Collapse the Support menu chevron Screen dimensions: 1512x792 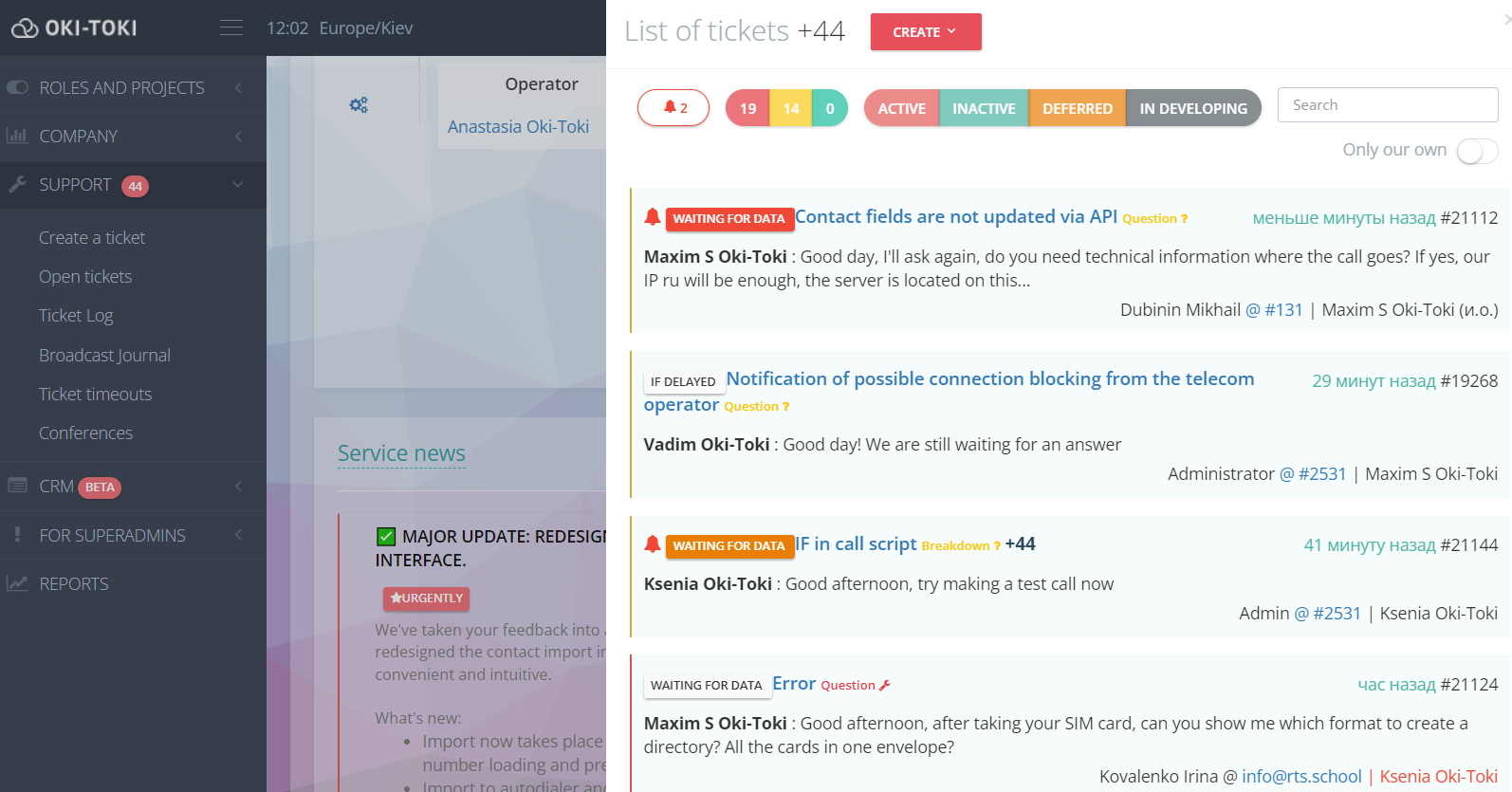coord(238,184)
